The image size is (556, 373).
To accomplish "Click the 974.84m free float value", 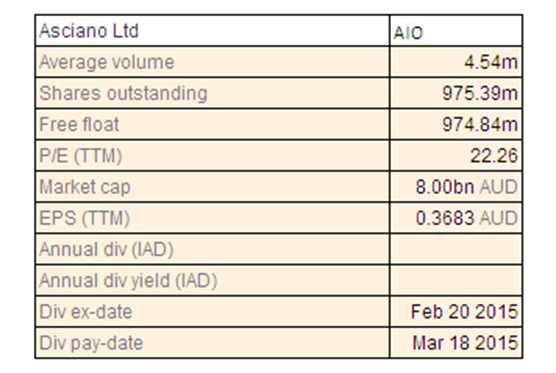I will (x=480, y=124).
